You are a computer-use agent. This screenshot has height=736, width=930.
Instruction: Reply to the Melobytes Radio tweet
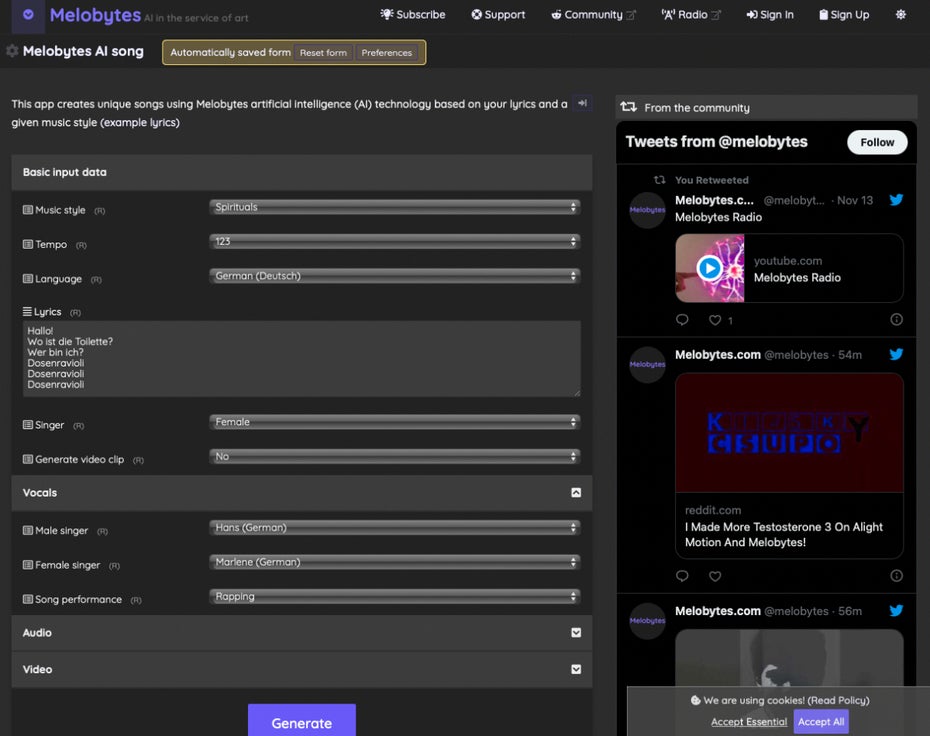(x=682, y=320)
